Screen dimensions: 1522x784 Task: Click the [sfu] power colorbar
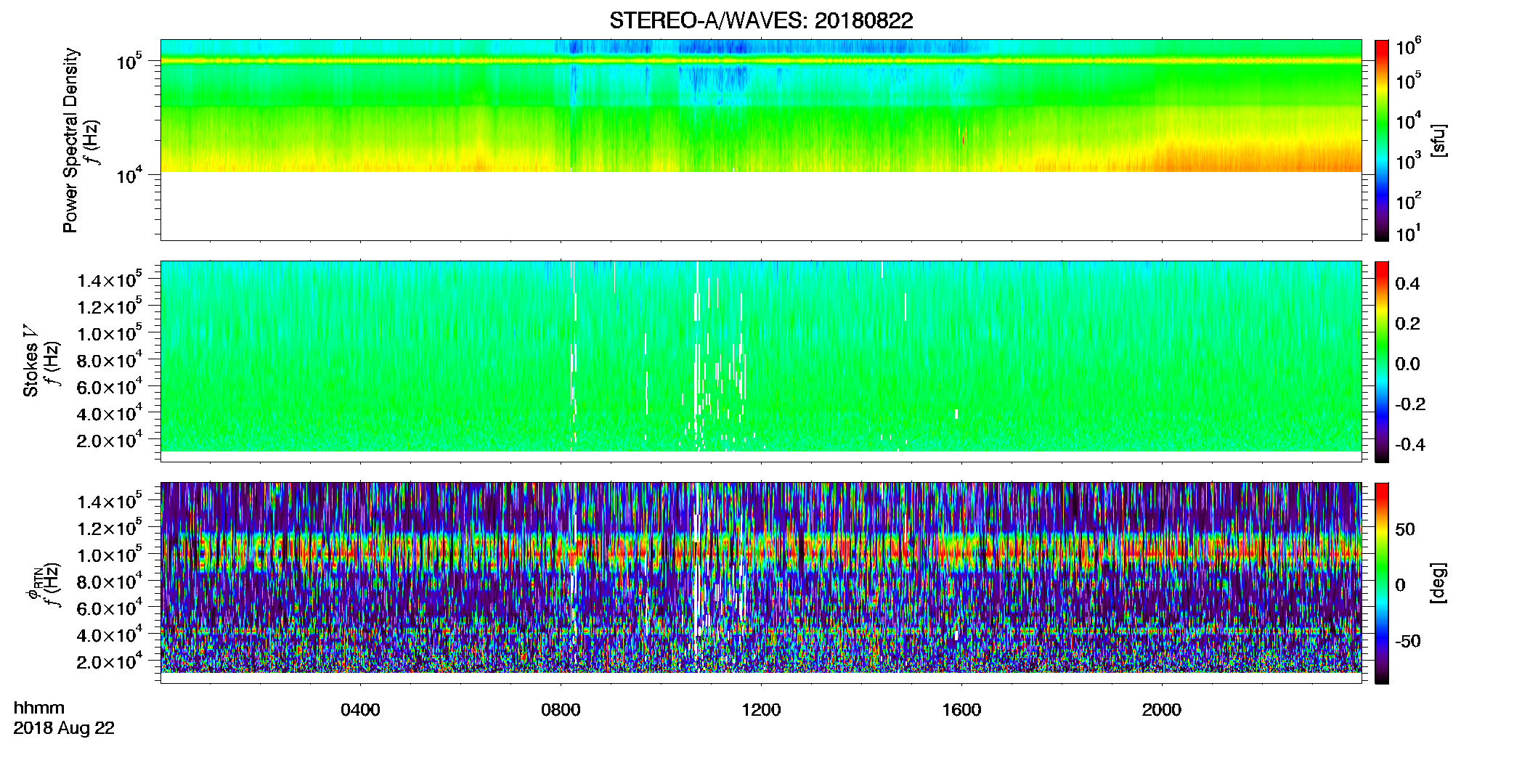click(1382, 140)
